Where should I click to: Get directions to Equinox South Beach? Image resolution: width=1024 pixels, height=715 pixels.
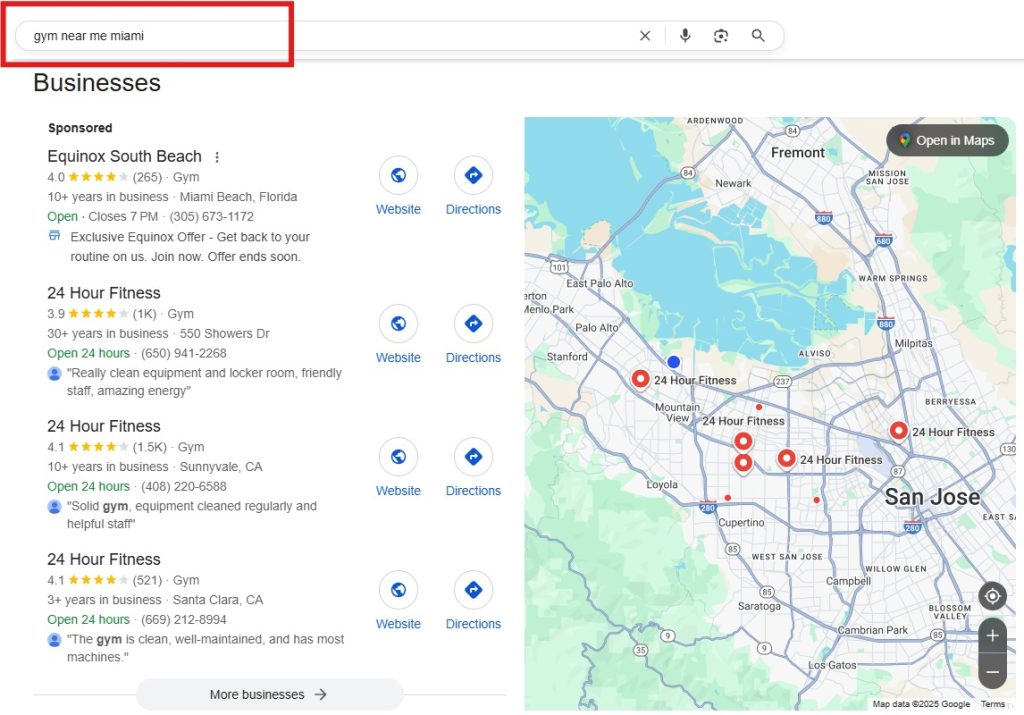click(473, 176)
